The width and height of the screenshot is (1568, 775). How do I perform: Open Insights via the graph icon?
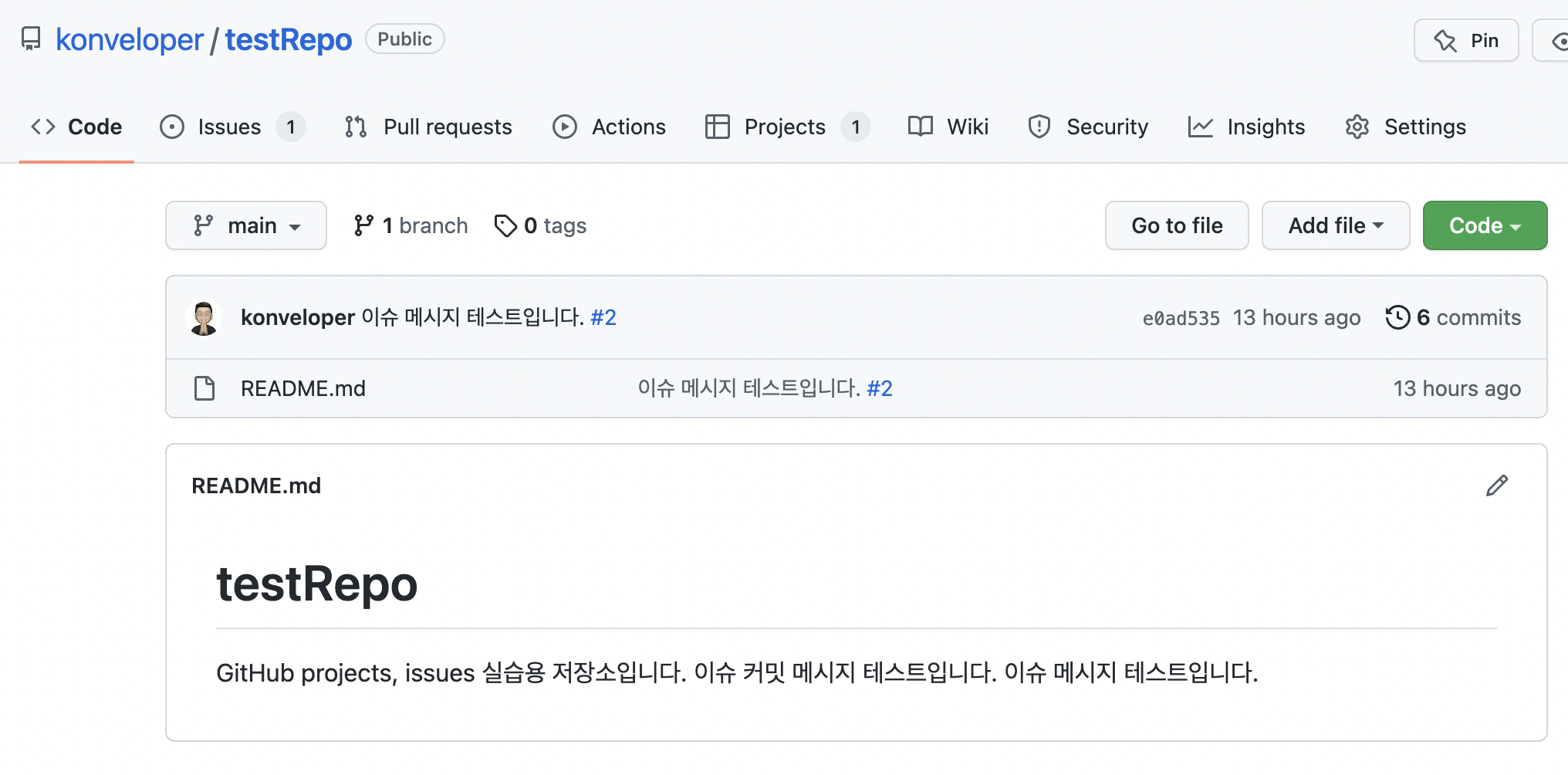(x=1201, y=127)
